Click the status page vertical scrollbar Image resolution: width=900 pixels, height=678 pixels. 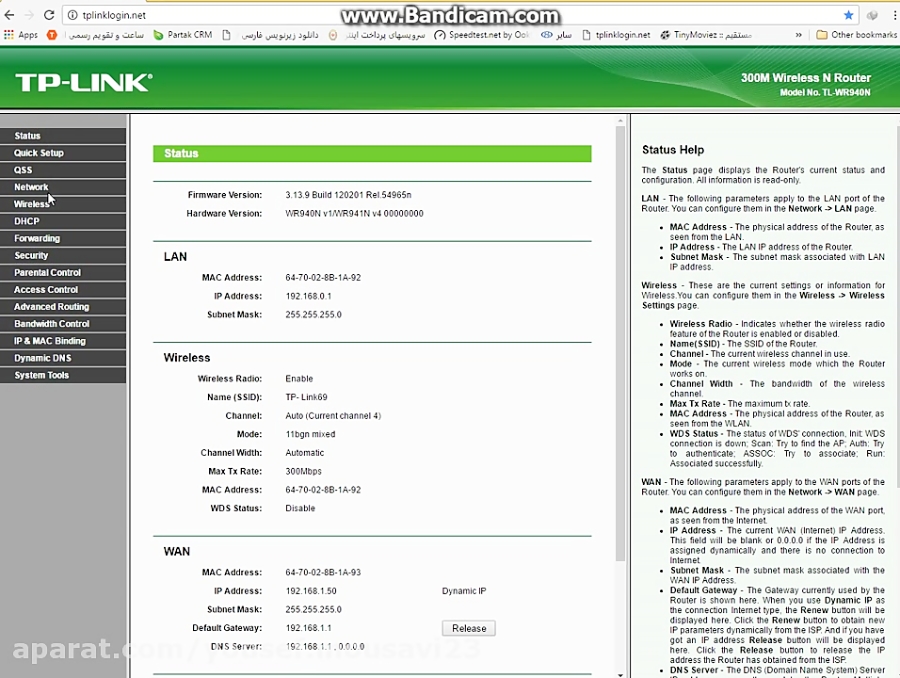coord(620,343)
